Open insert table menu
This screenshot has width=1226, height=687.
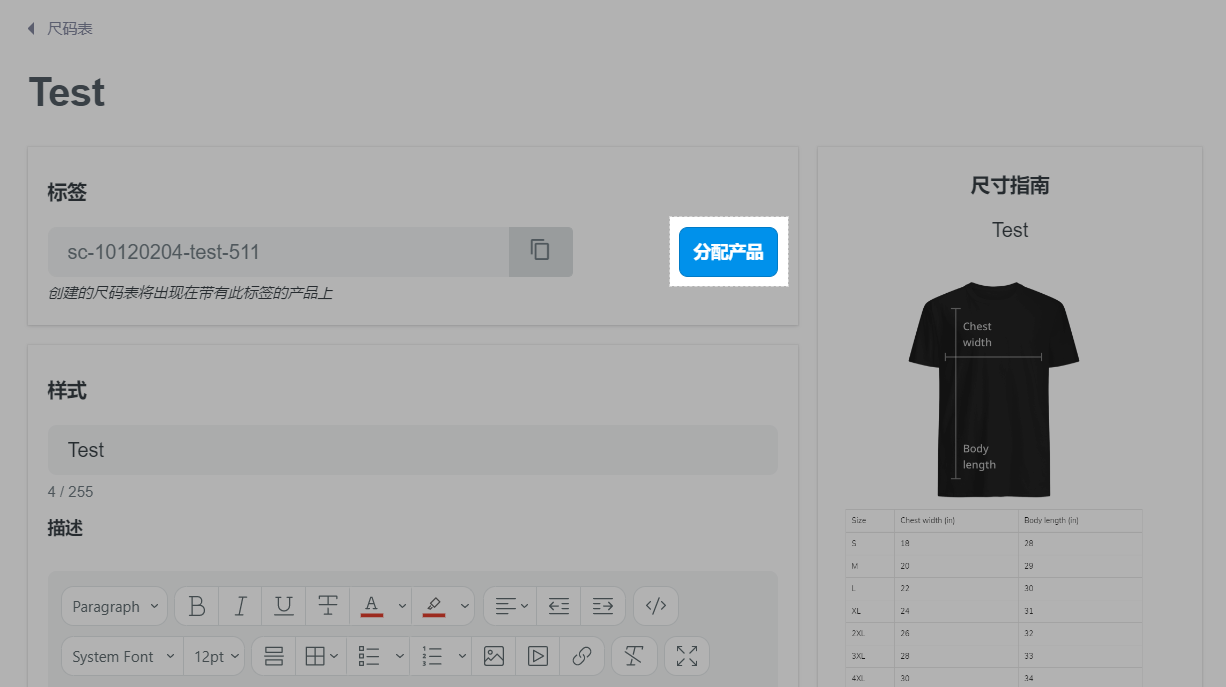click(321, 656)
